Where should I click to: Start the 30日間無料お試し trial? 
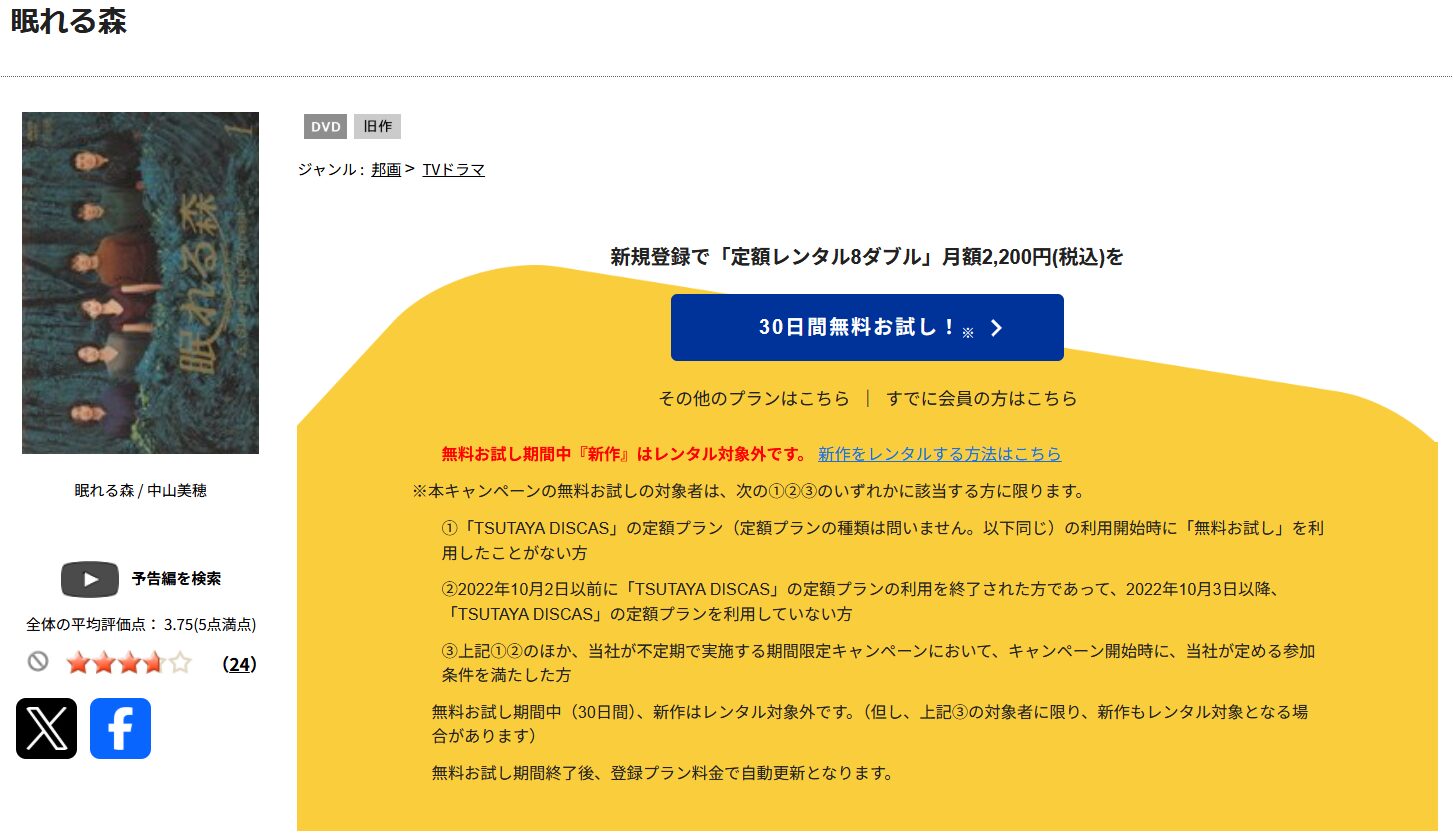[867, 327]
